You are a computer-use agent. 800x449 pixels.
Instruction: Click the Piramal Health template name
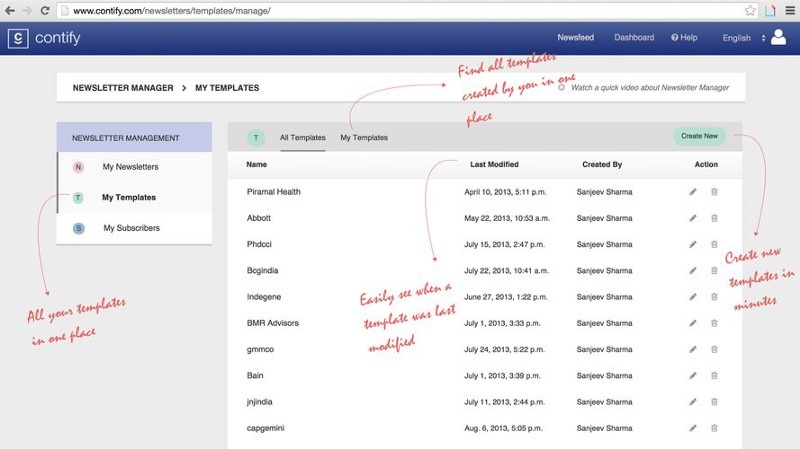pyautogui.click(x=273, y=192)
